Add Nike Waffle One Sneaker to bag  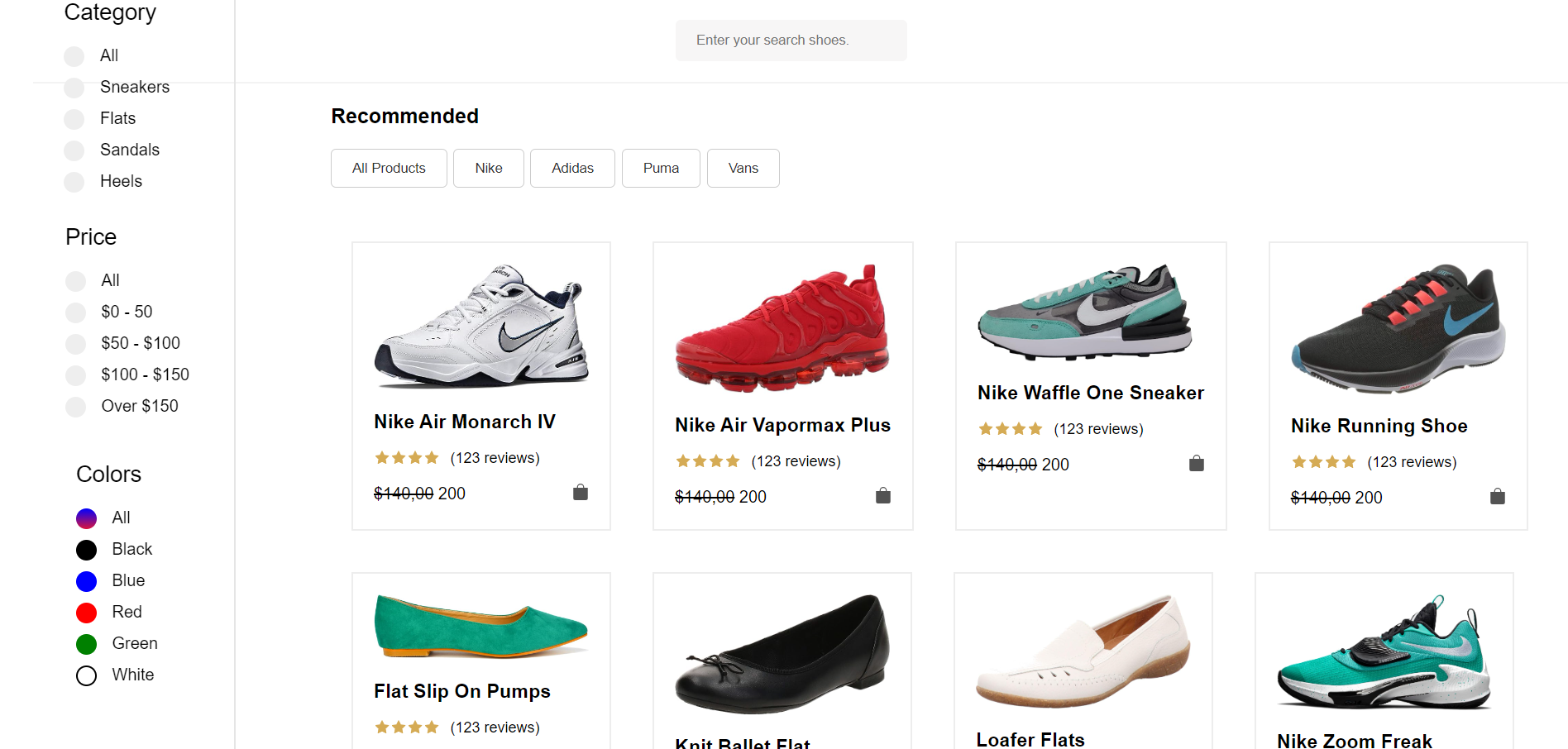click(1197, 464)
